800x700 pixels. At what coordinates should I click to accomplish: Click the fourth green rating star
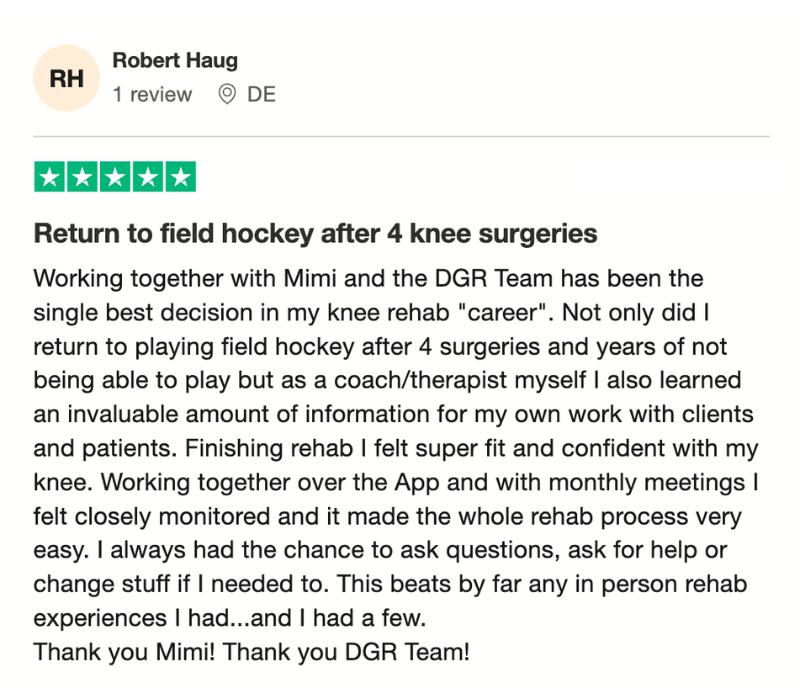tap(148, 177)
